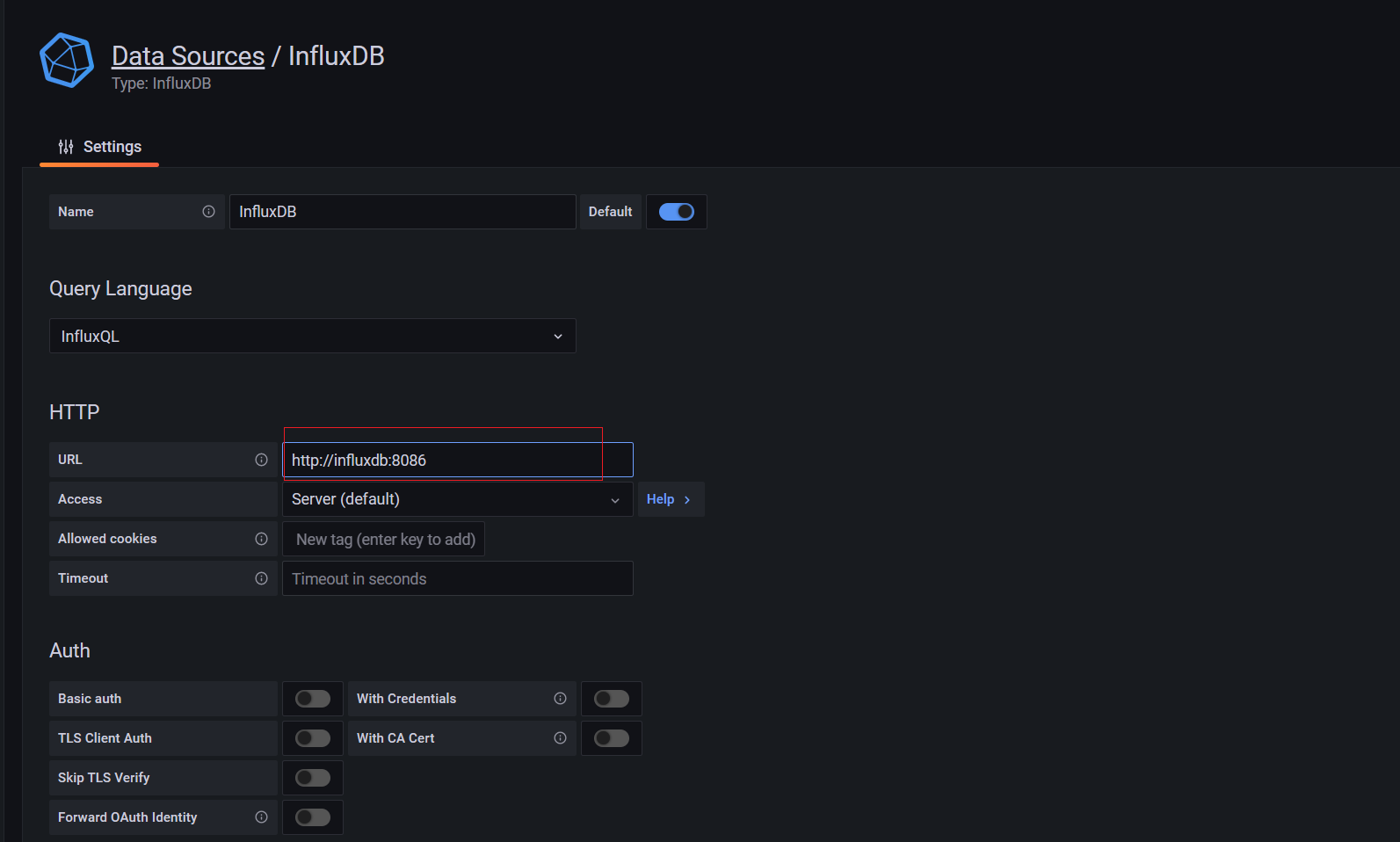Click the With Credentials info icon
Viewport: 1400px width, 842px height.
[x=560, y=699]
